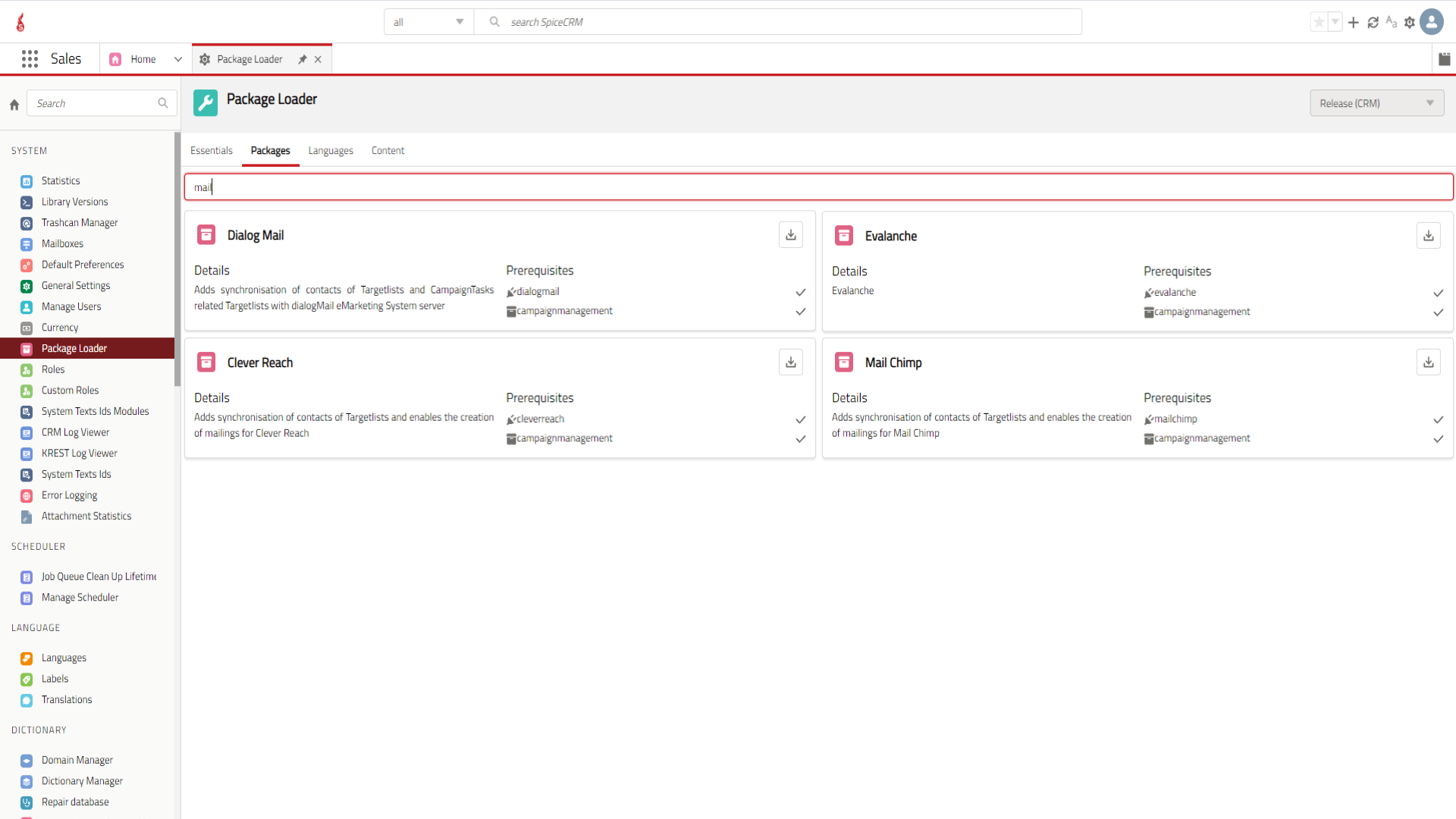1456x819 pixels.
Task: Click the package filter field containing 'mail'
Action: pyautogui.click(x=818, y=187)
